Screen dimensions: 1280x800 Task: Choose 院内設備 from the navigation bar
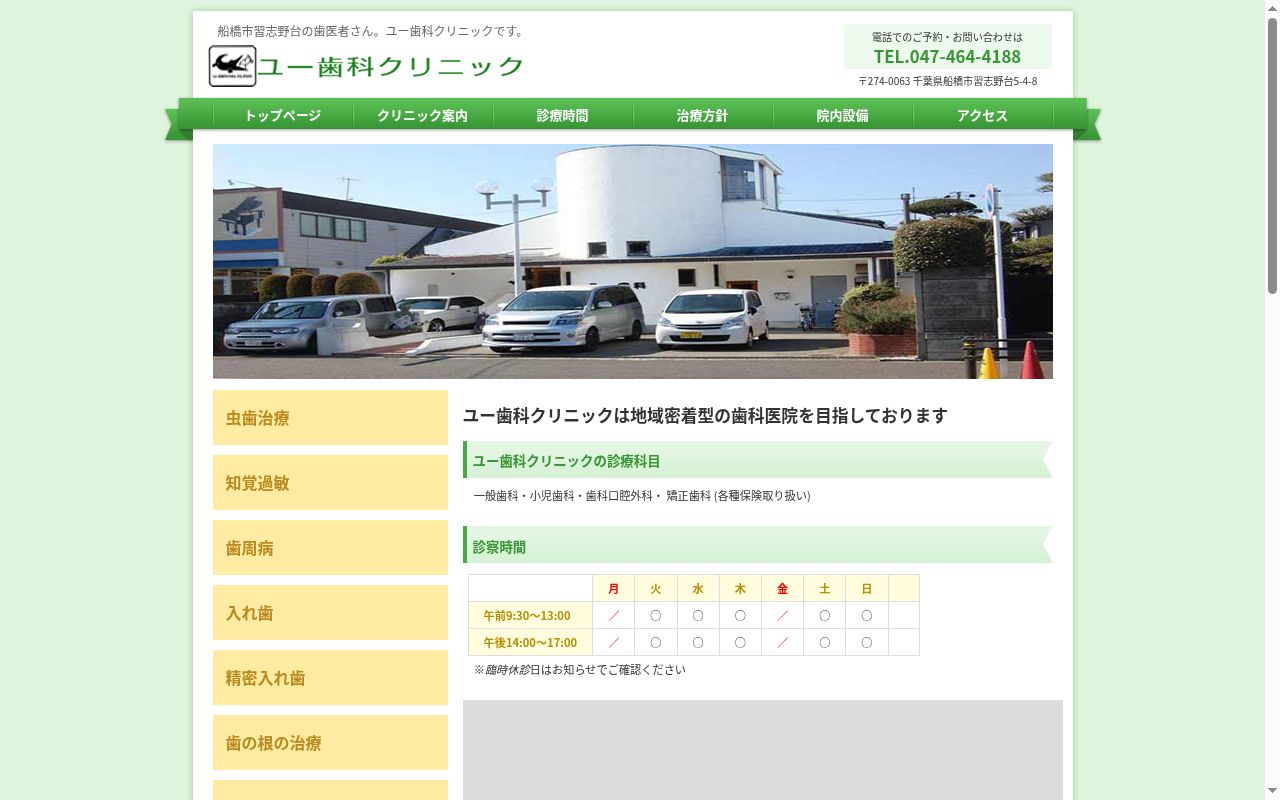[x=843, y=116]
